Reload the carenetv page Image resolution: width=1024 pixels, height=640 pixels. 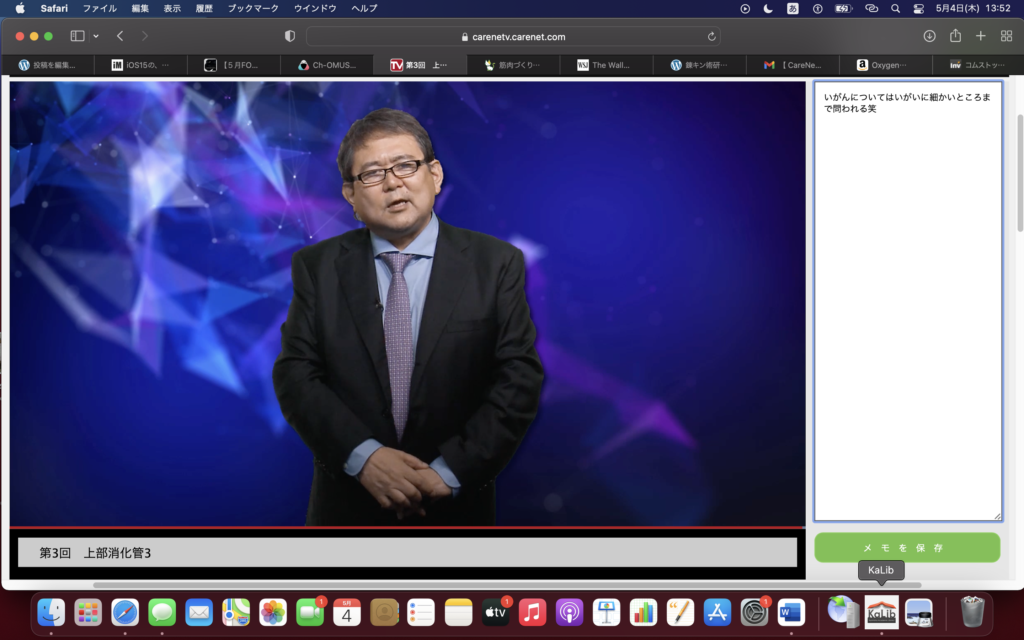[711, 36]
